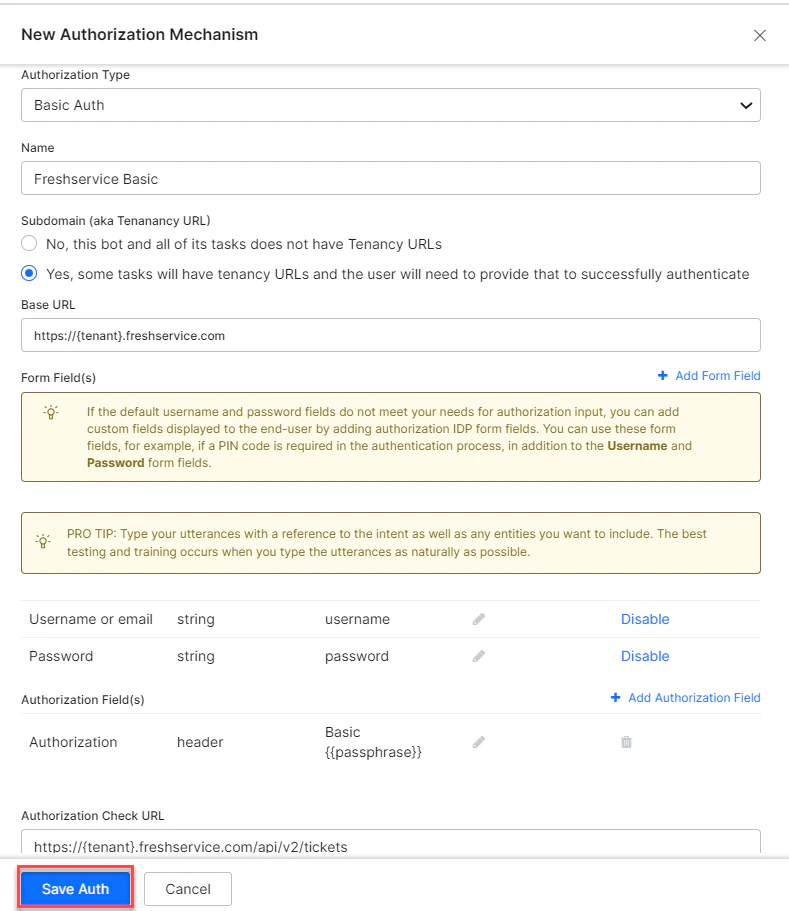789x911 pixels.
Task: Select 'No, this bot does not have Tenancy URLs'
Action: coord(29,242)
